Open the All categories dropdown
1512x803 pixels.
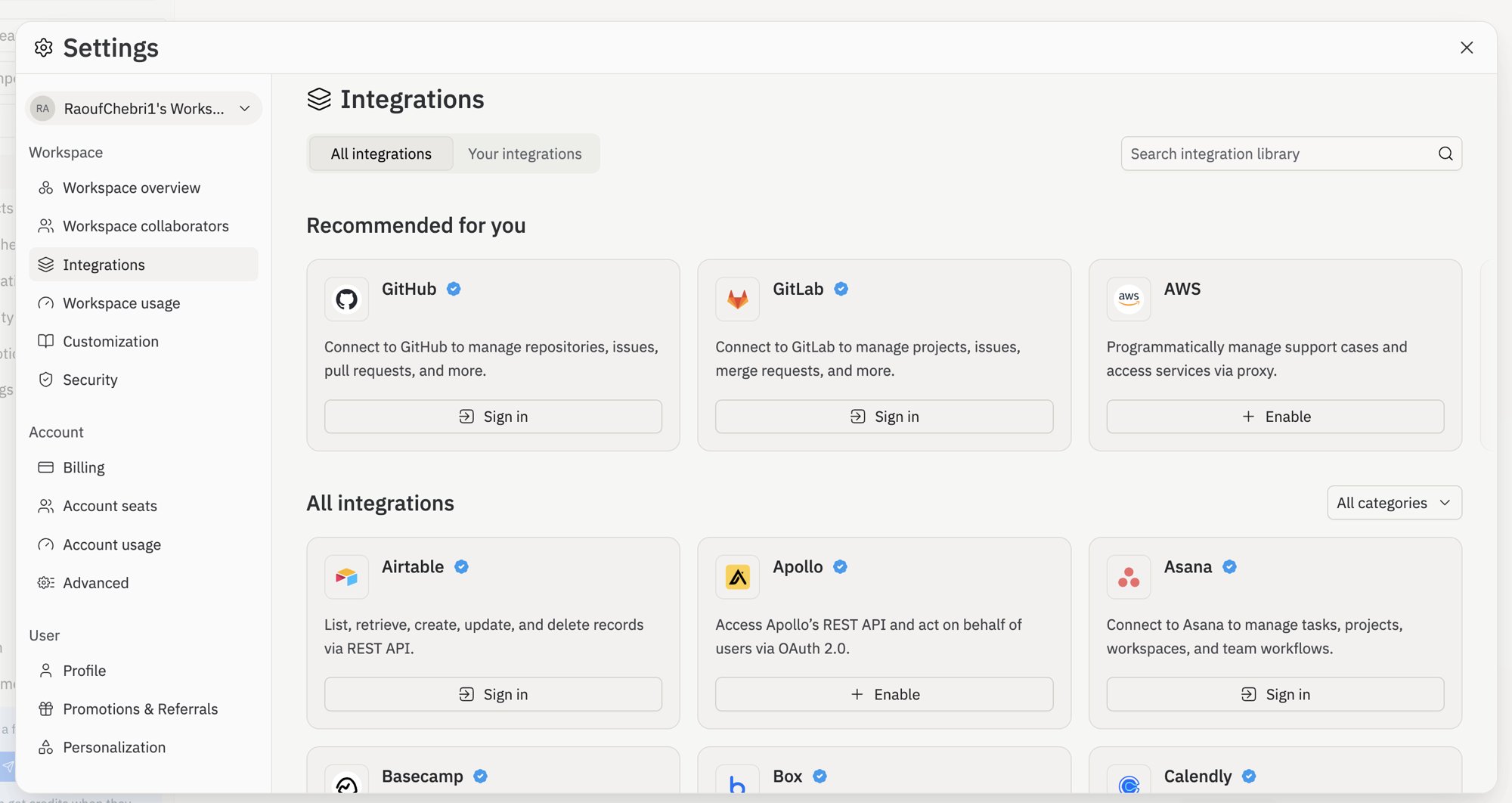[x=1394, y=503]
